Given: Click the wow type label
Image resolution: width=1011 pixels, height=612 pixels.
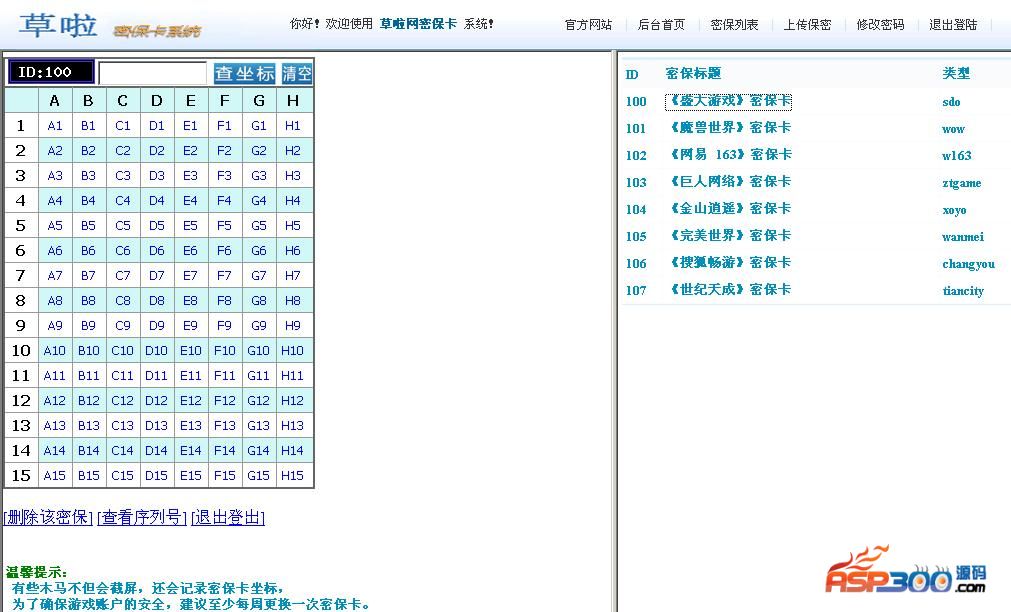Looking at the screenshot, I should point(953,129).
